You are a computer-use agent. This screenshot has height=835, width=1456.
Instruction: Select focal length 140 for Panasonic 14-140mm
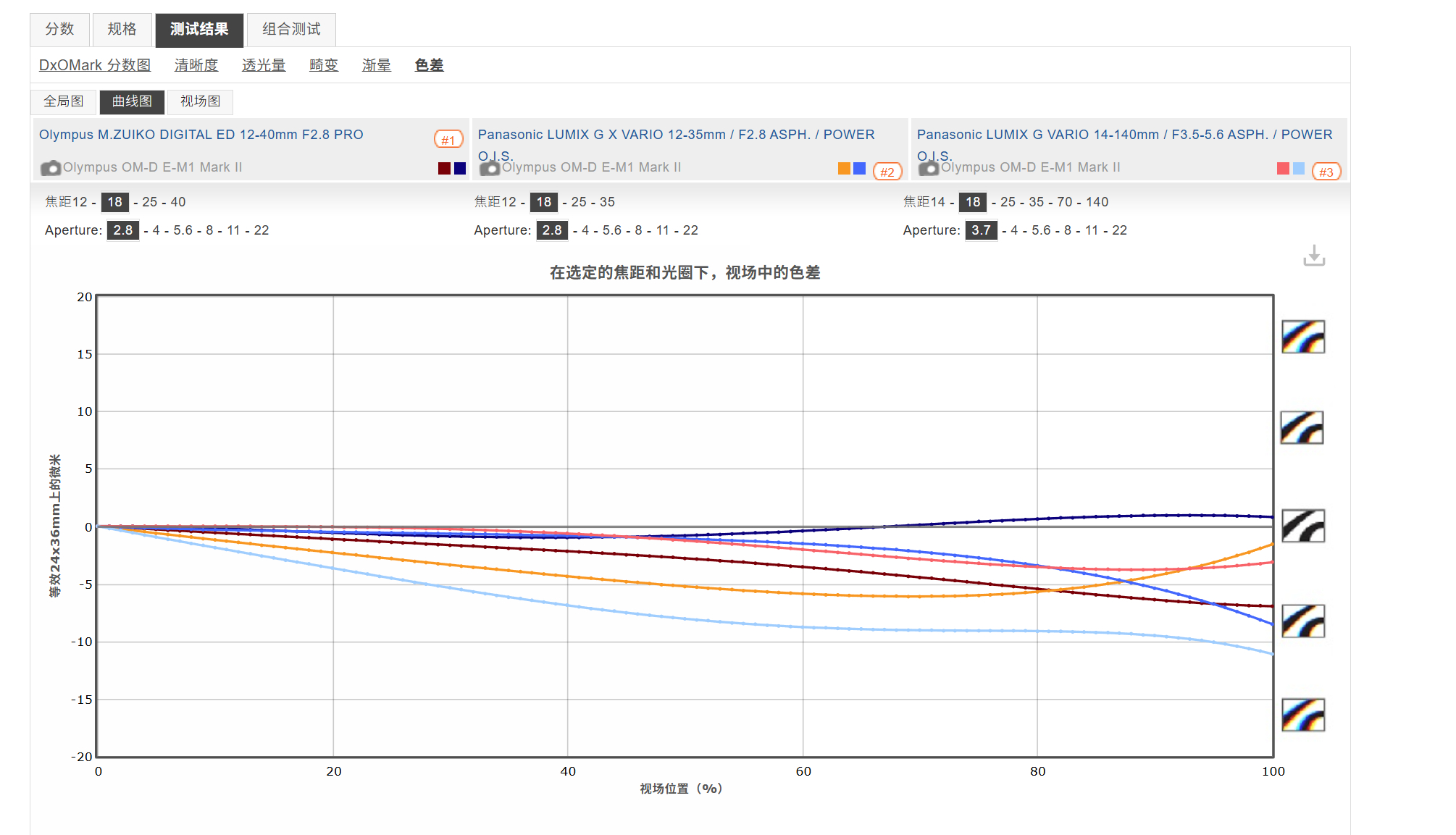pos(1097,202)
